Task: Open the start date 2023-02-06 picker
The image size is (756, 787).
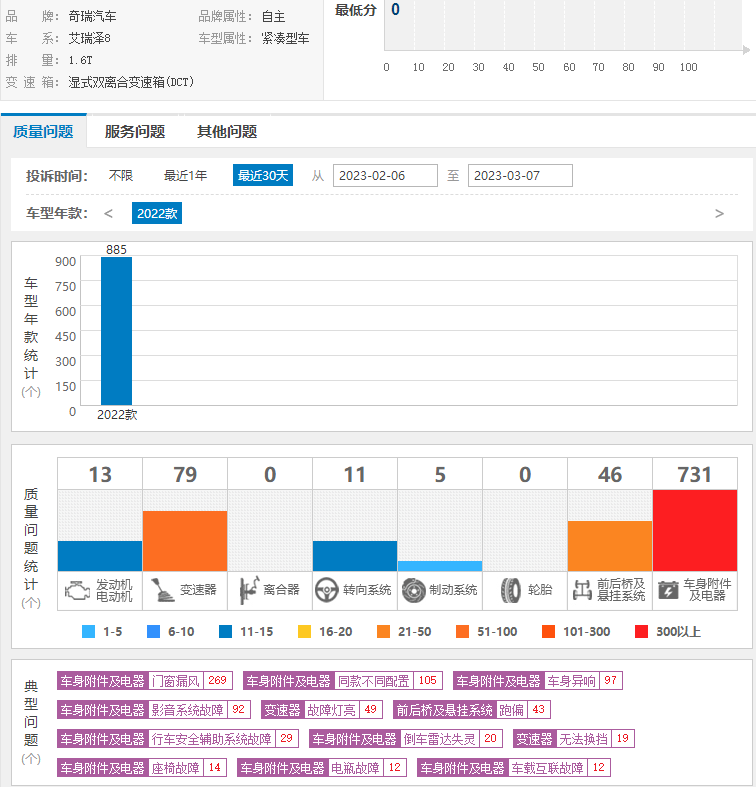Action: 385,176
